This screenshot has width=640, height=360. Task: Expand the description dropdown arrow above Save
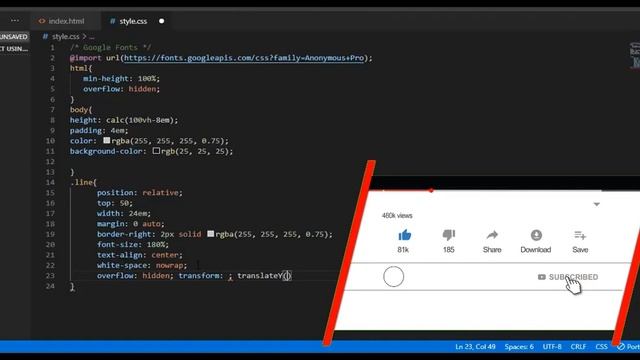(596, 204)
